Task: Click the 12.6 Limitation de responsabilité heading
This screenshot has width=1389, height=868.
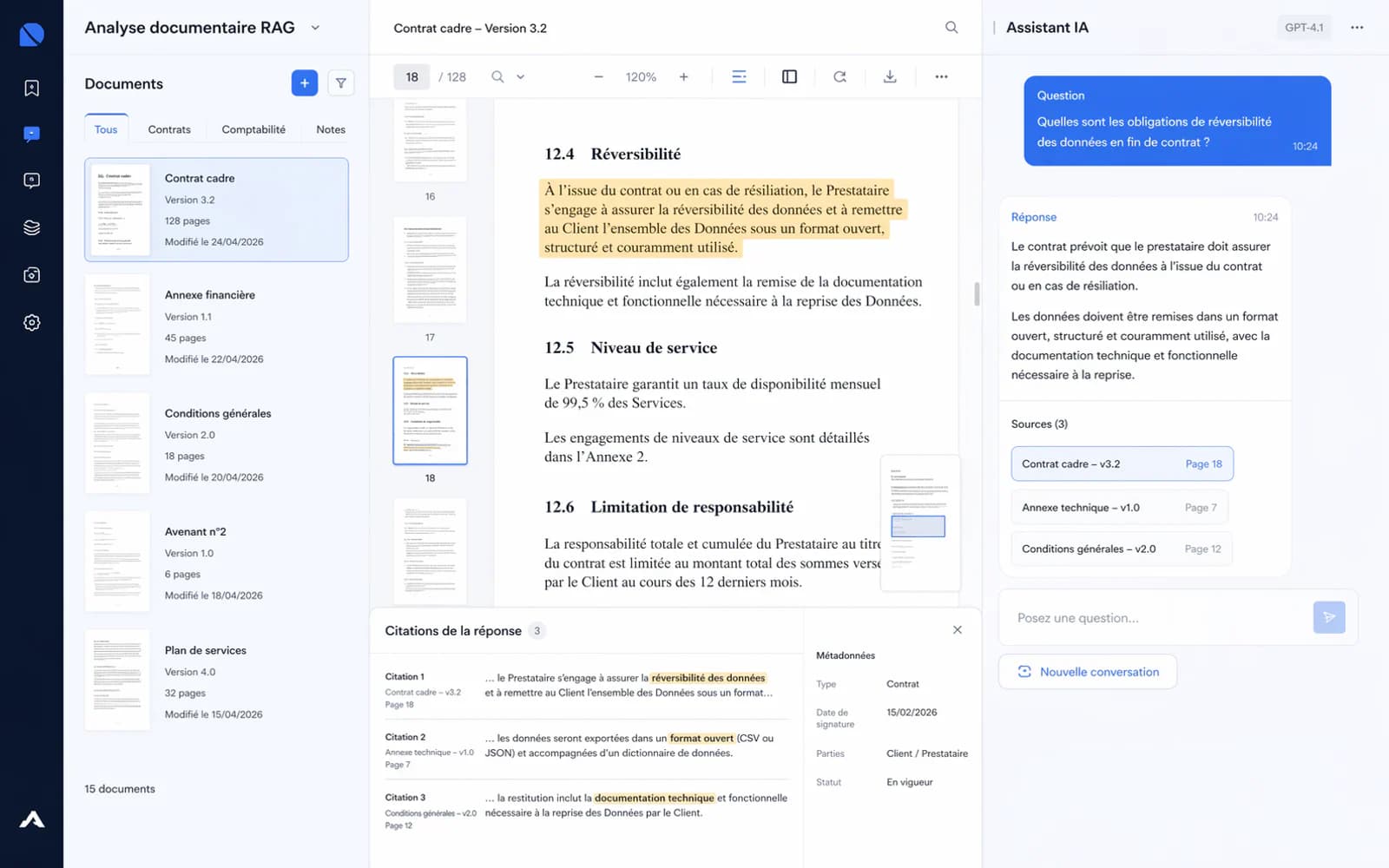Action: (668, 507)
